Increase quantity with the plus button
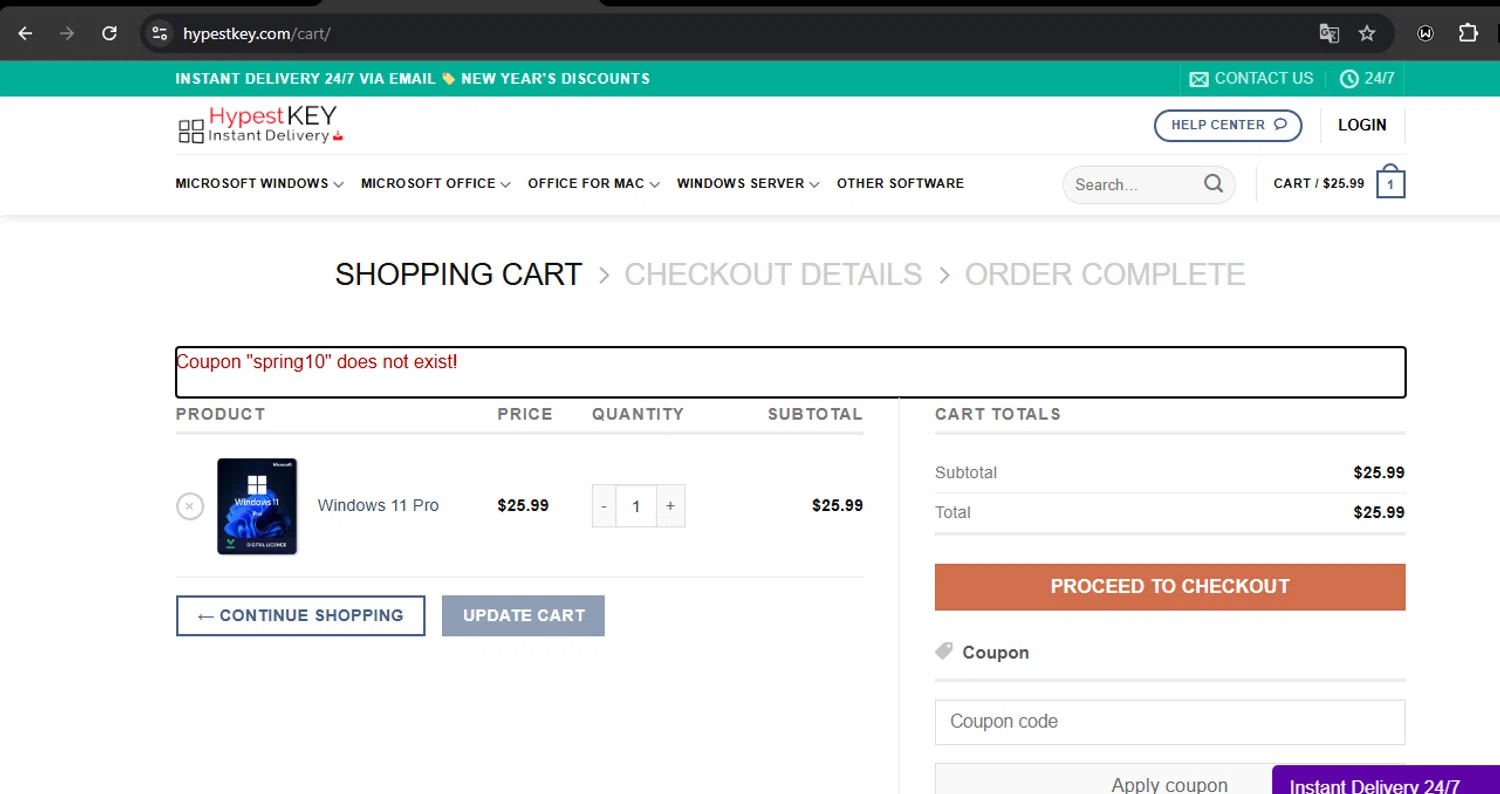 pyautogui.click(x=670, y=506)
